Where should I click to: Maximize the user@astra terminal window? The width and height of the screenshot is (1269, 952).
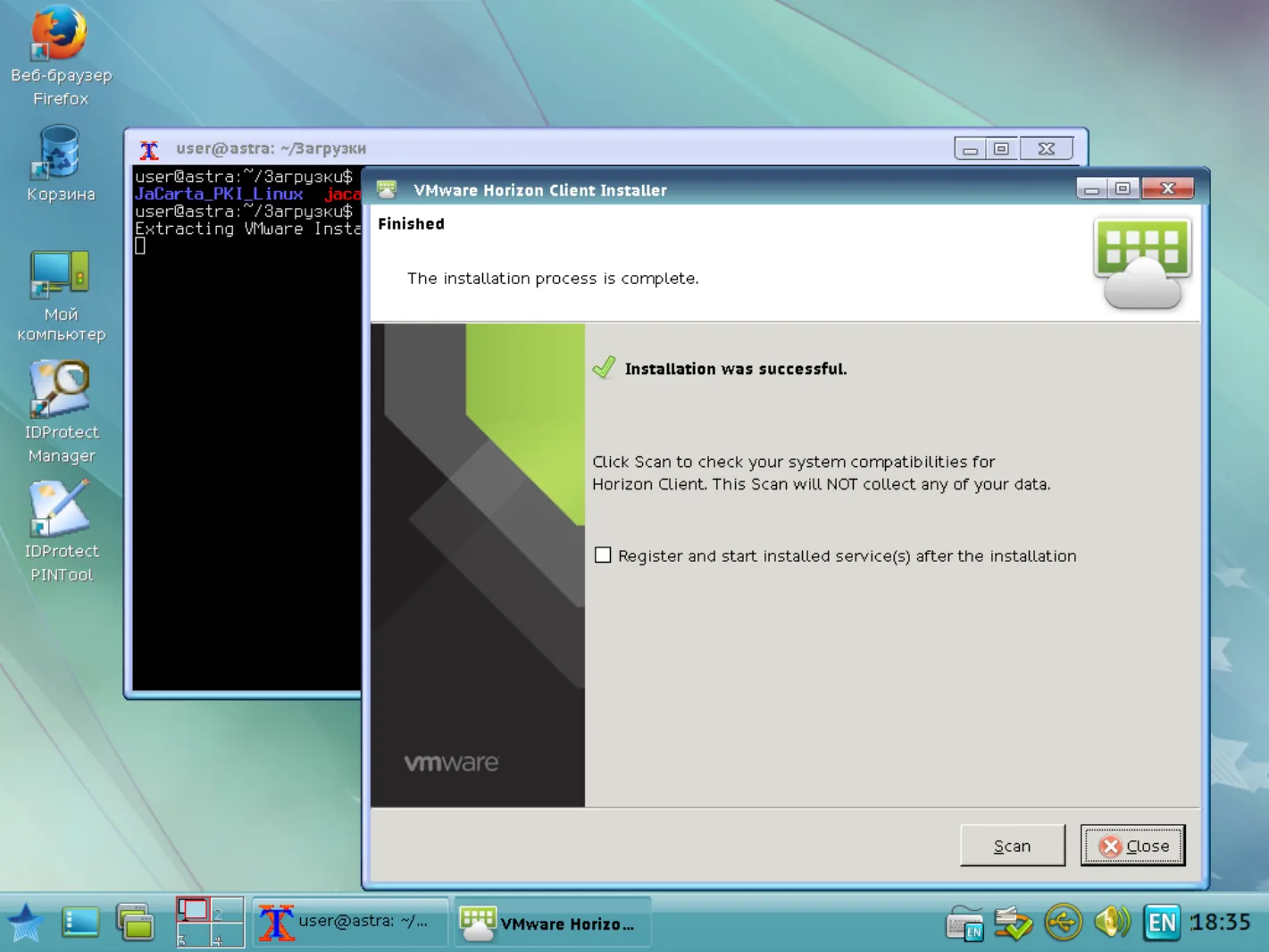click(1002, 148)
